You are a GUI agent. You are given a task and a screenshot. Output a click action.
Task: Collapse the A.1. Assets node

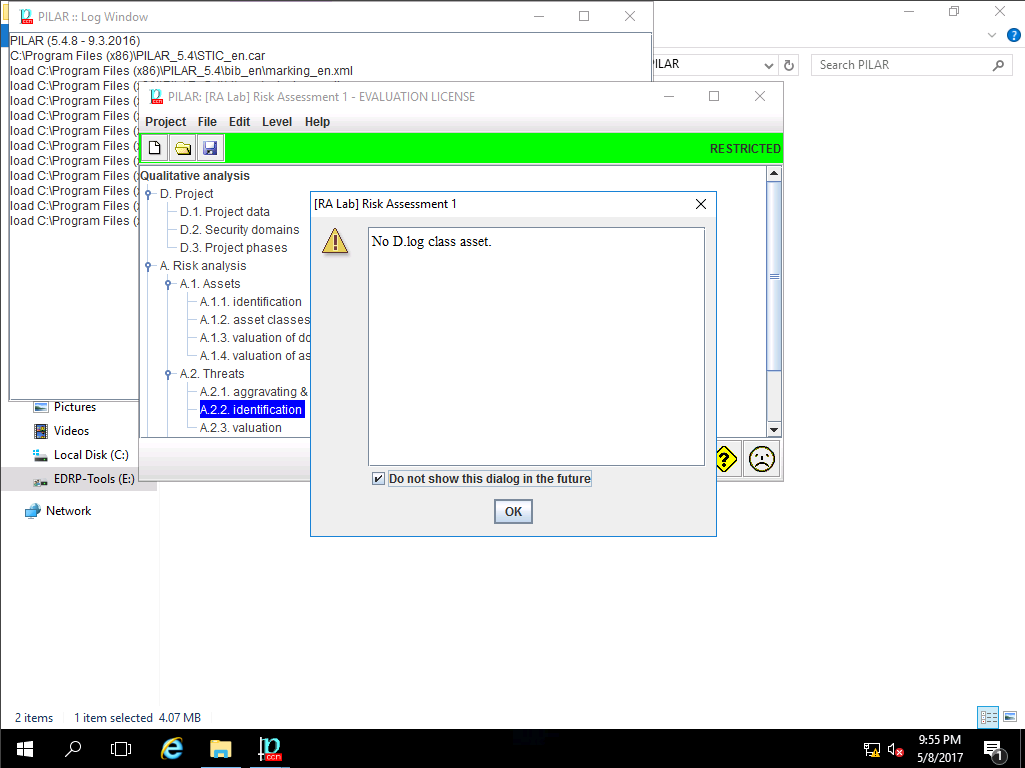[168, 284]
